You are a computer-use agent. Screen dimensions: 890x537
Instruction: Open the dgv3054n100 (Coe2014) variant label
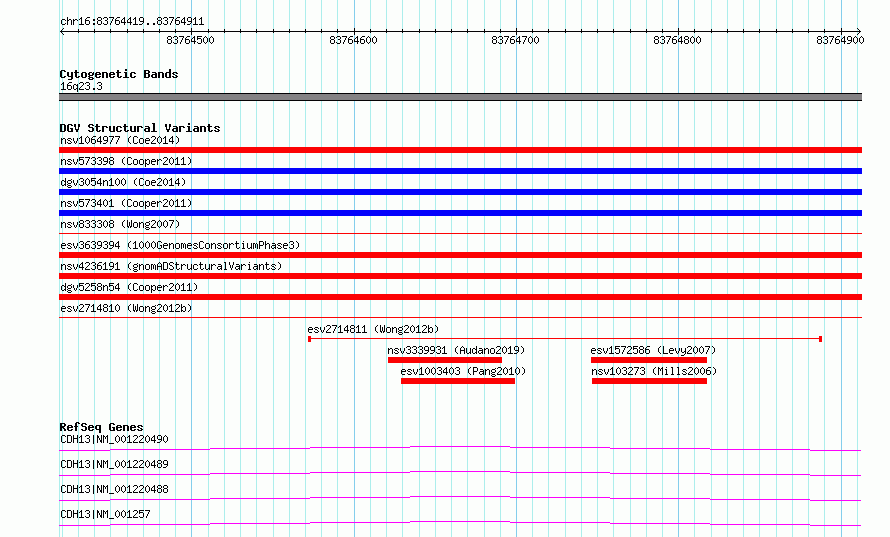(x=123, y=182)
